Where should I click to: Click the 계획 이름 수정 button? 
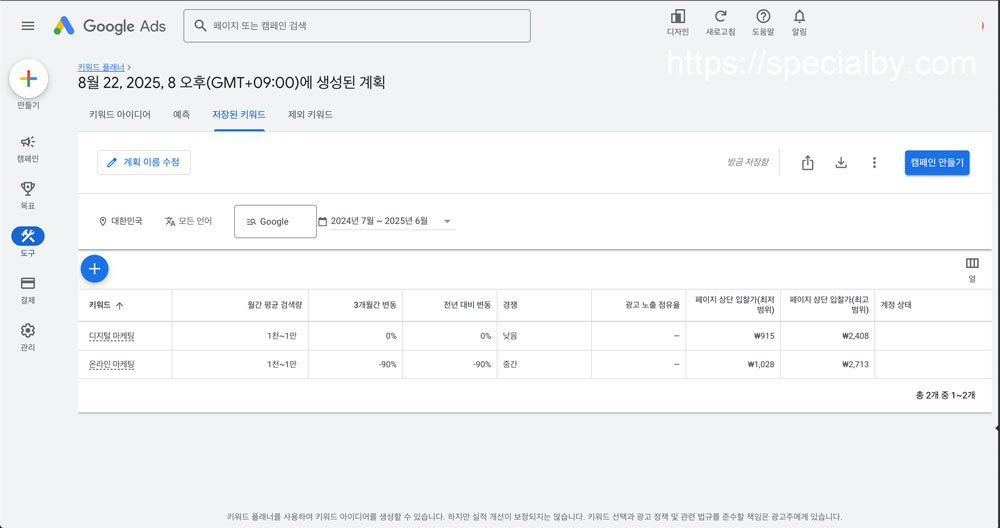[143, 163]
